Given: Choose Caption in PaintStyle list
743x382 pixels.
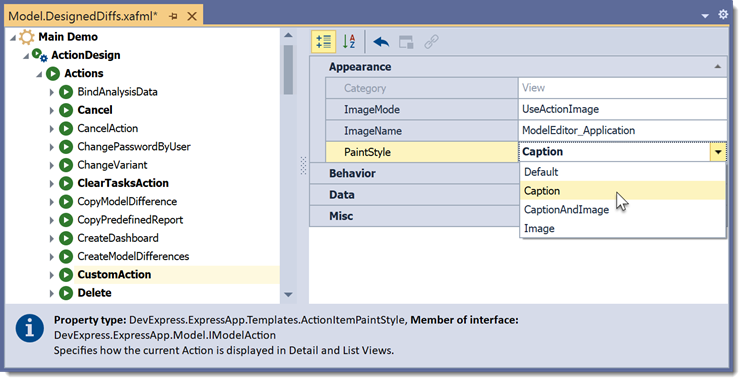Looking at the screenshot, I should (623, 191).
